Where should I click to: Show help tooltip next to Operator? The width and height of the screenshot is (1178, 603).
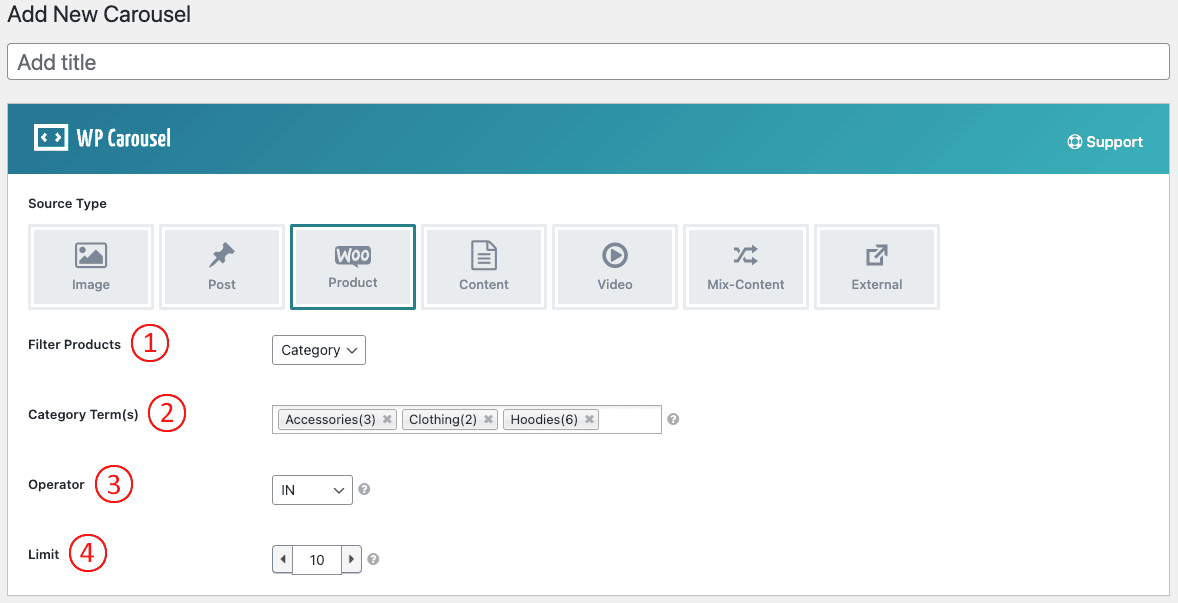coord(365,490)
